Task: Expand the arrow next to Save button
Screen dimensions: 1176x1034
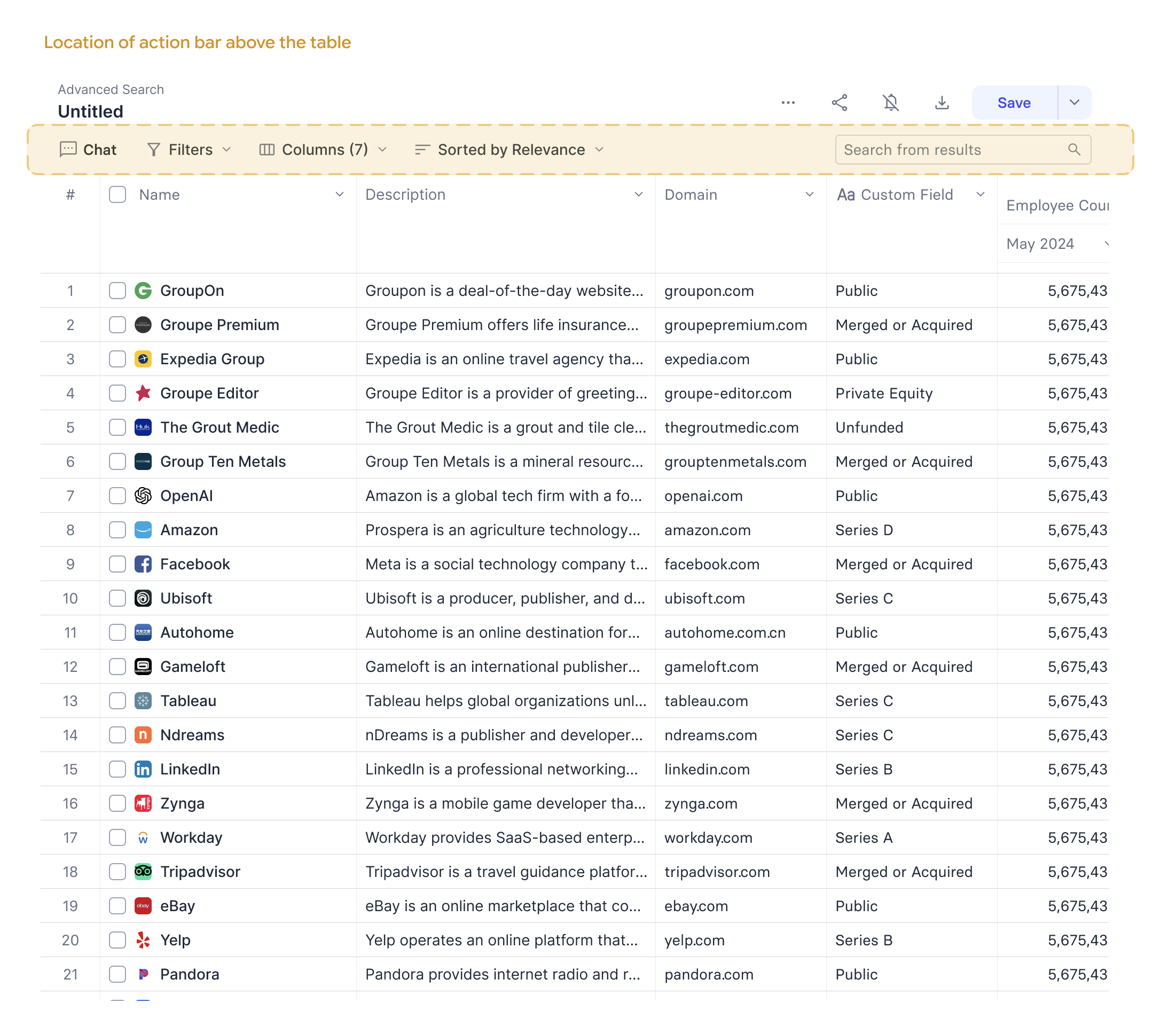Action: coord(1074,103)
